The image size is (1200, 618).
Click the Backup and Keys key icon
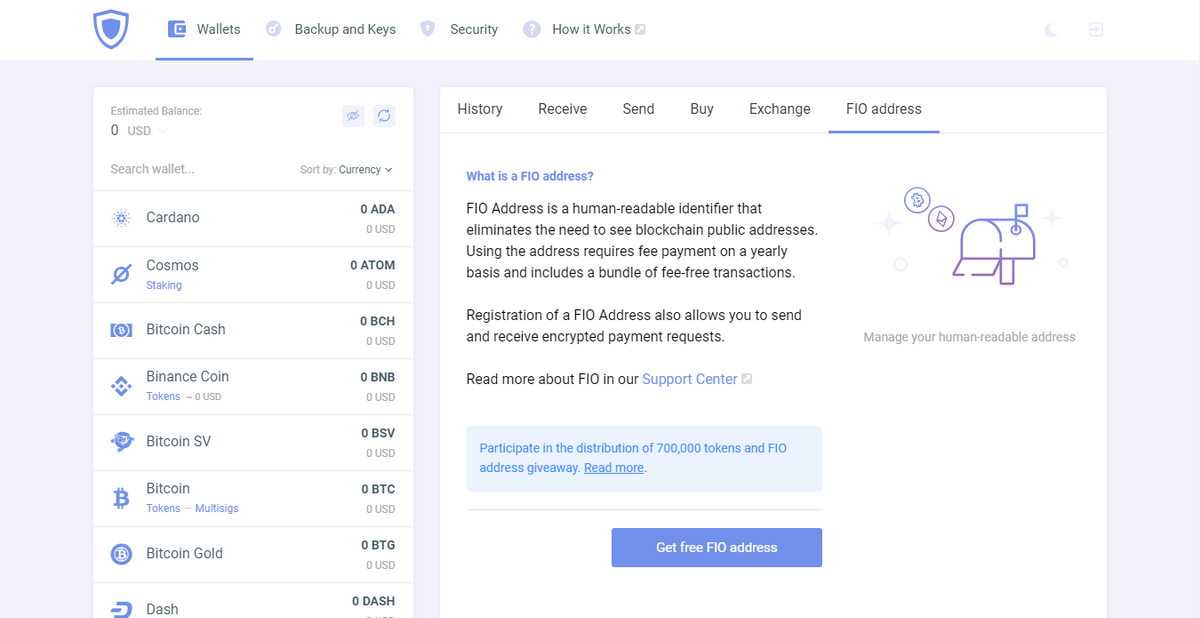[x=273, y=29]
